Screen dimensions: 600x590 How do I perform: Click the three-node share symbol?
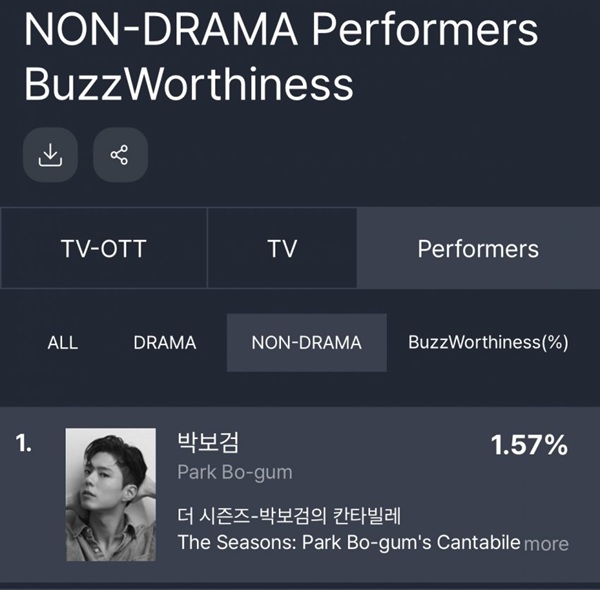coord(119,155)
